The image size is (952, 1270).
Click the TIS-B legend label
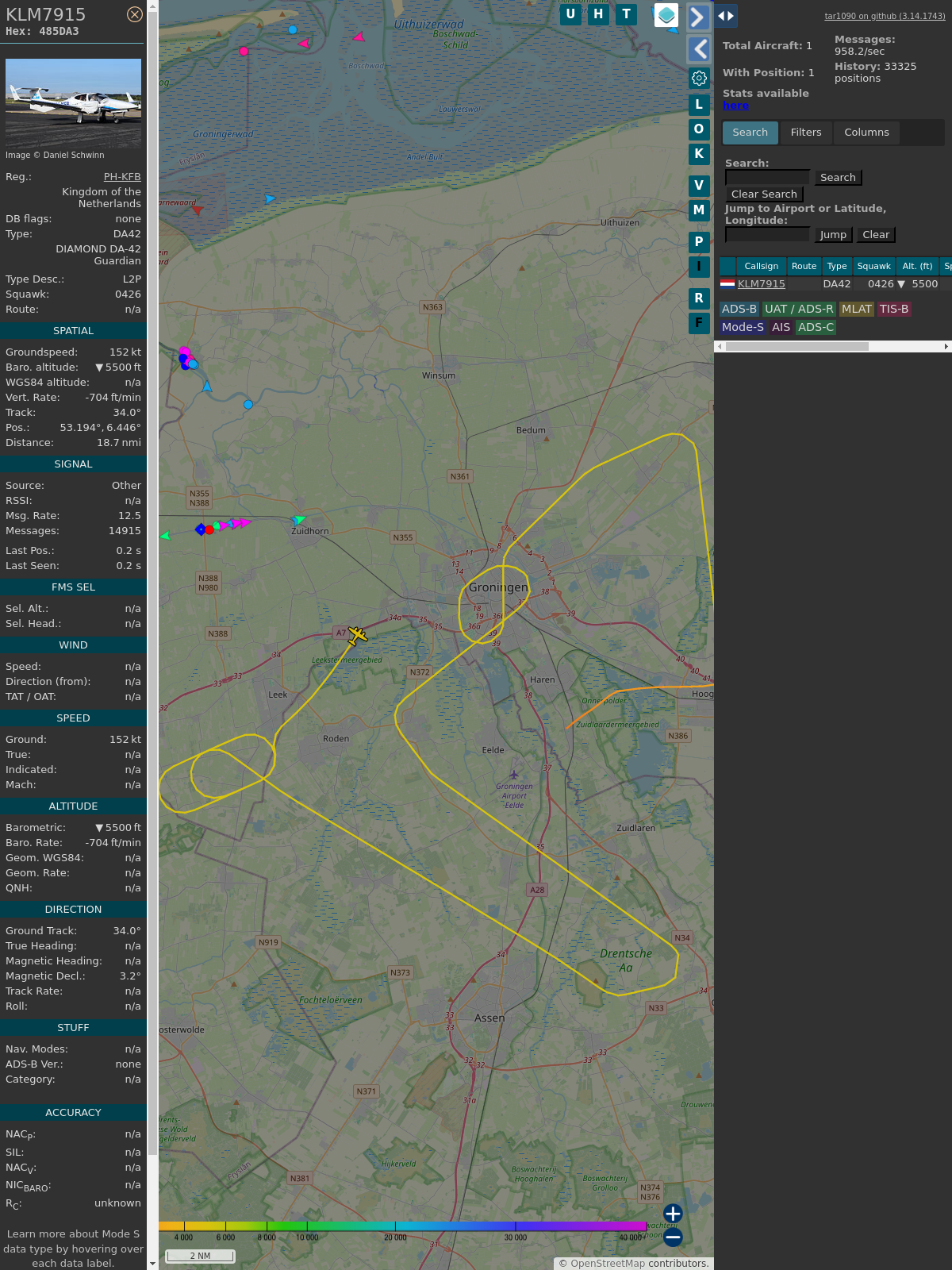[x=894, y=310]
